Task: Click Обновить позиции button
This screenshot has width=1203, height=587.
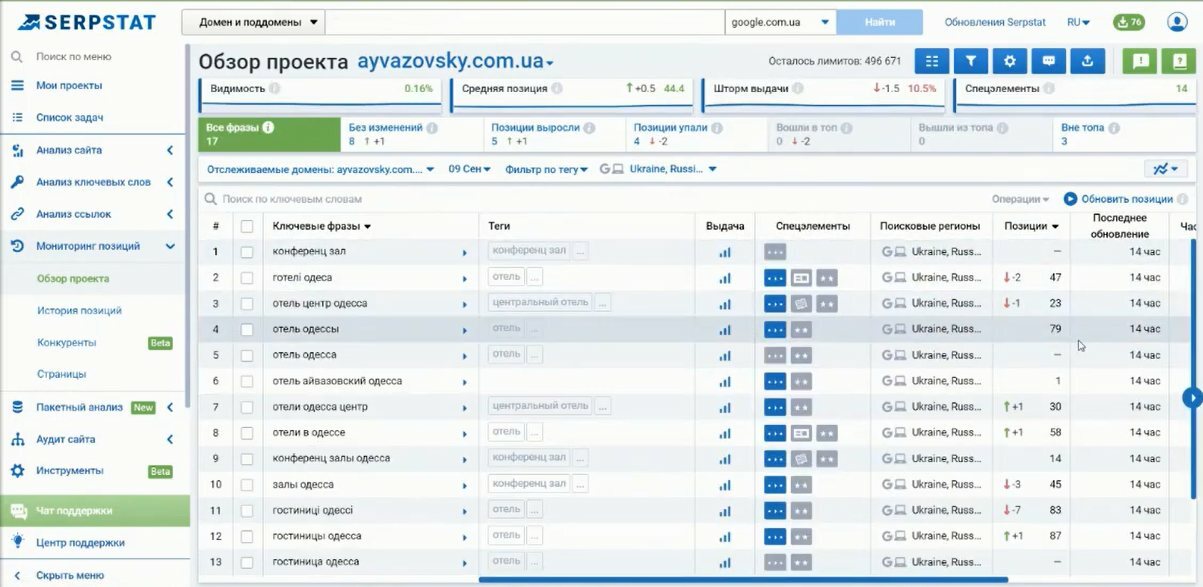Action: pos(1118,199)
